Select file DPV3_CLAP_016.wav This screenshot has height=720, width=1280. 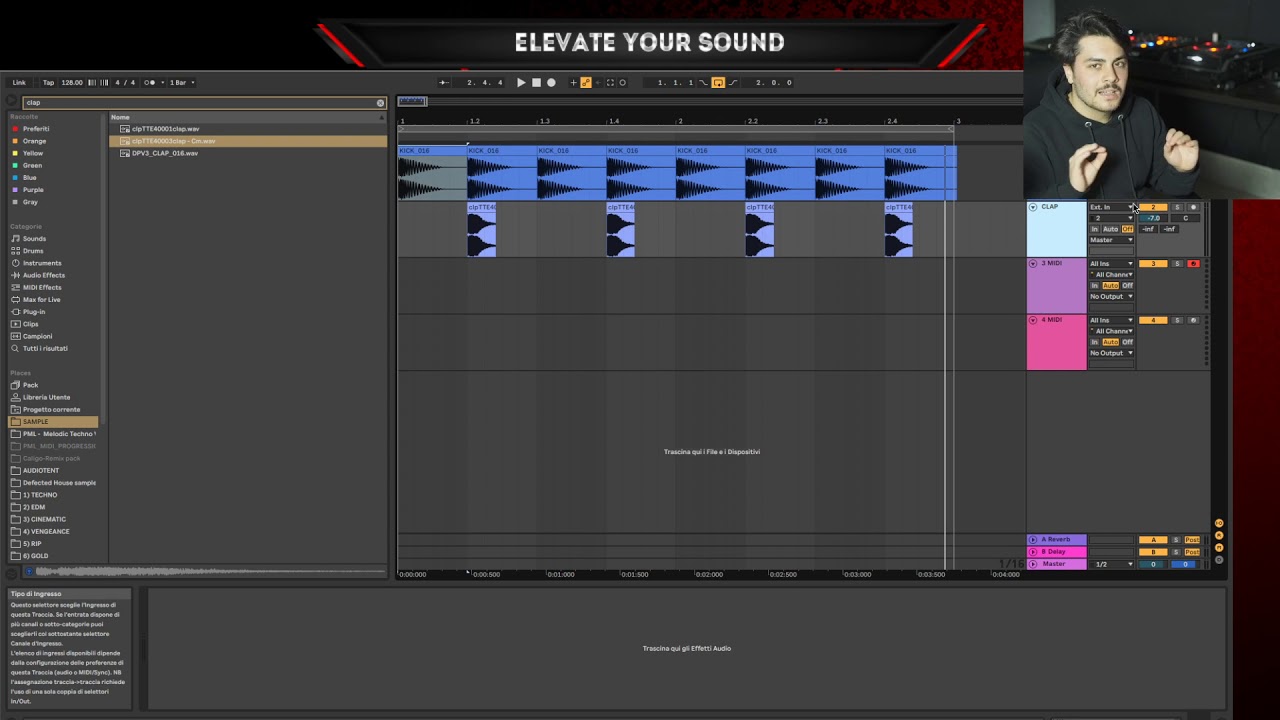(164, 153)
